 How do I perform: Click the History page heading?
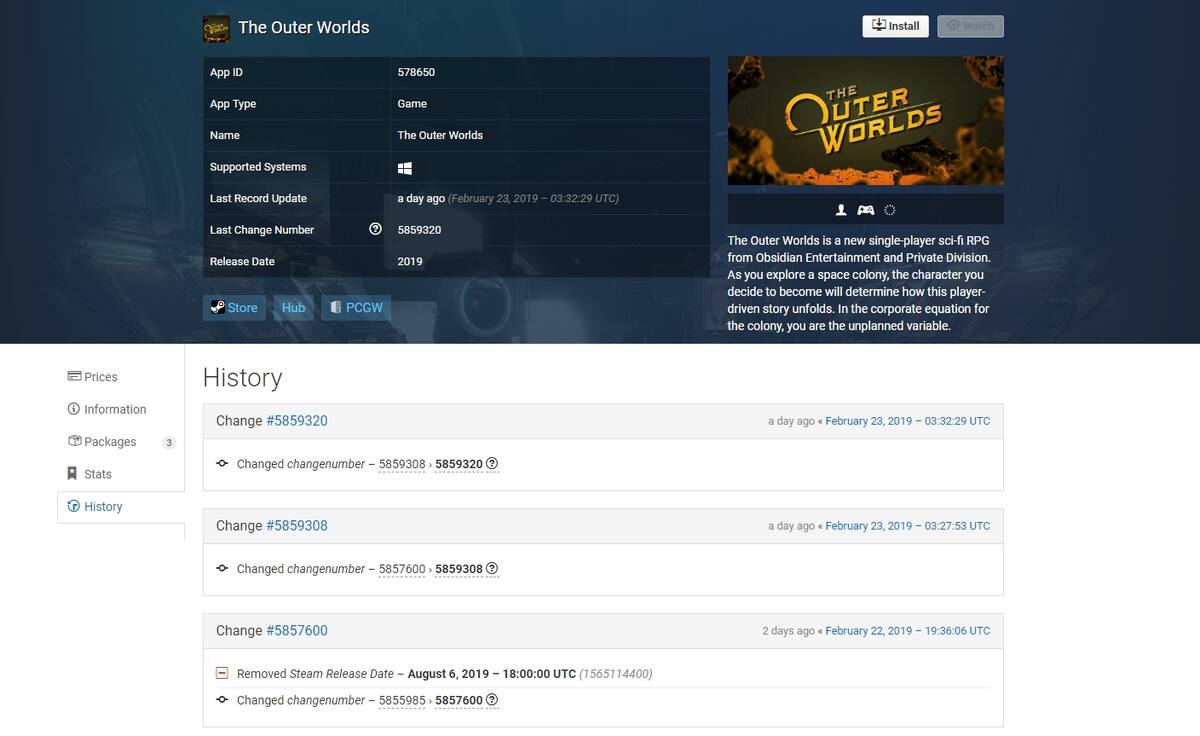click(x=242, y=377)
